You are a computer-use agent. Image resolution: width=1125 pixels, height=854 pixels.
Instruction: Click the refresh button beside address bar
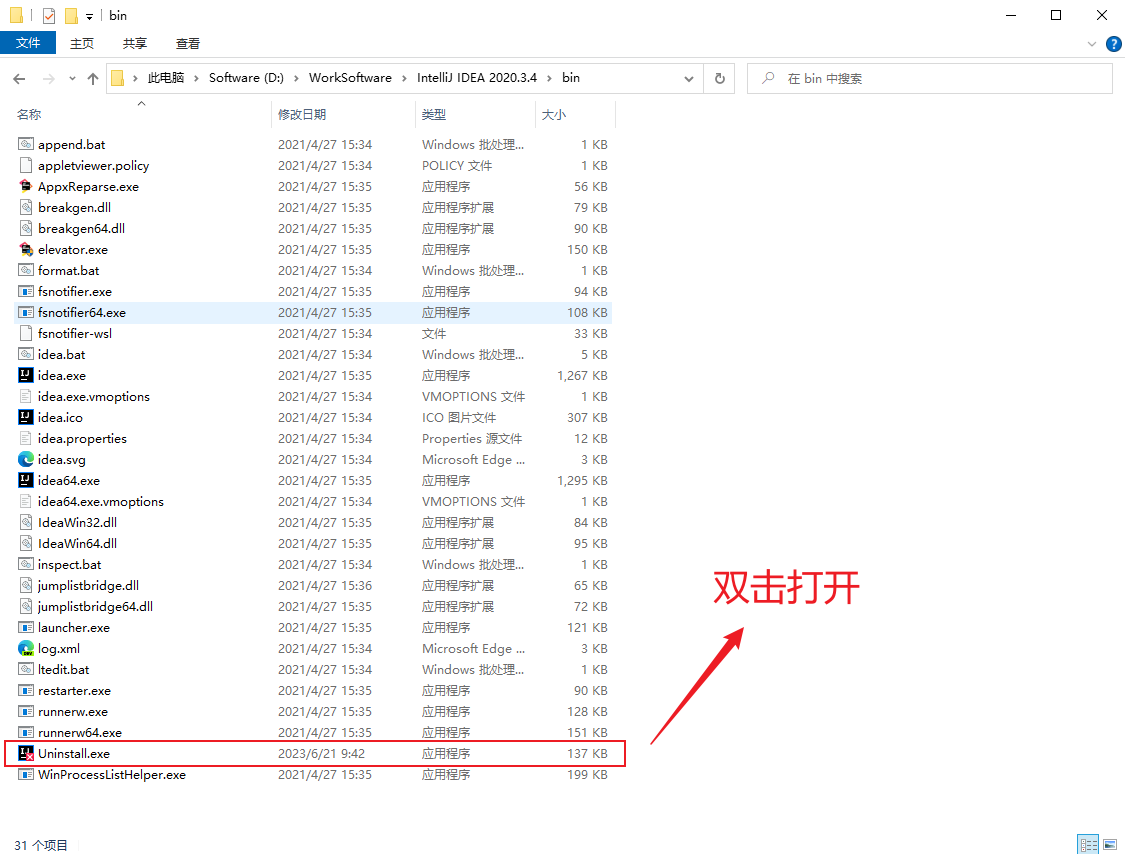pyautogui.click(x=719, y=79)
